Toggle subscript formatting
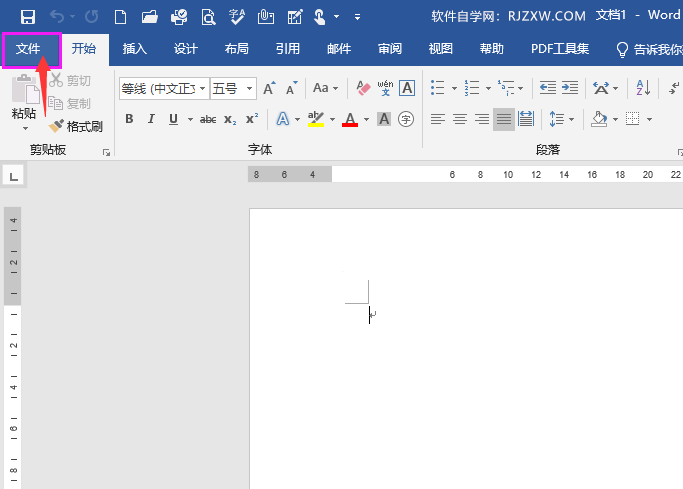Screen dimensions: 683x489 click(x=230, y=119)
